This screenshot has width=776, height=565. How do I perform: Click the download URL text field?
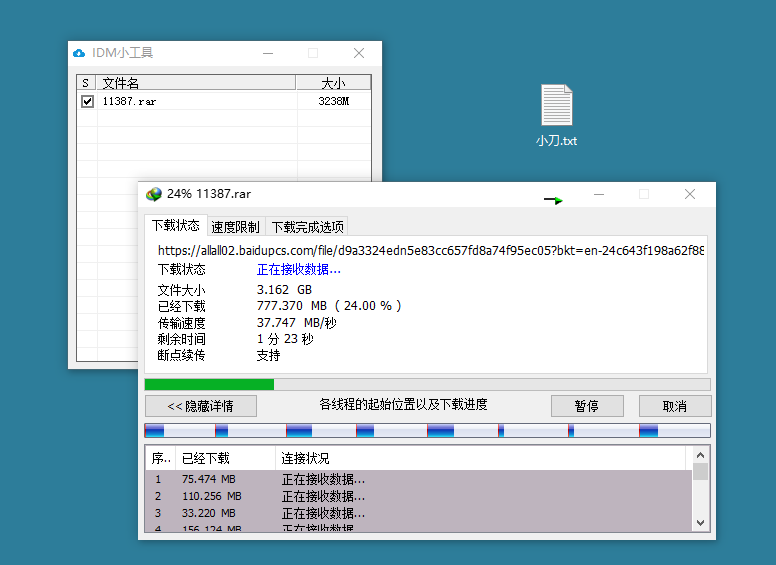430,251
